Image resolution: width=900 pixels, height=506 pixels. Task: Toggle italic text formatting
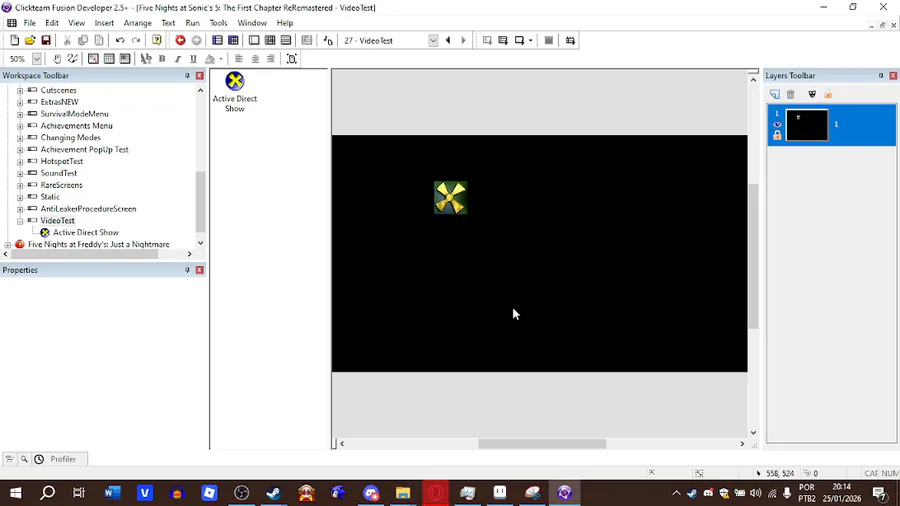(178, 59)
